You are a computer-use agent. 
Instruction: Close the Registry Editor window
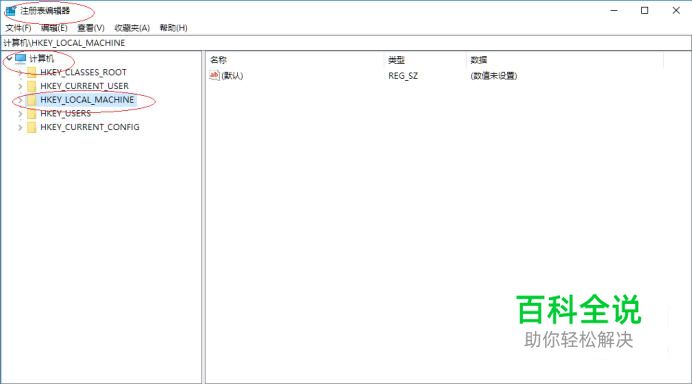676,11
